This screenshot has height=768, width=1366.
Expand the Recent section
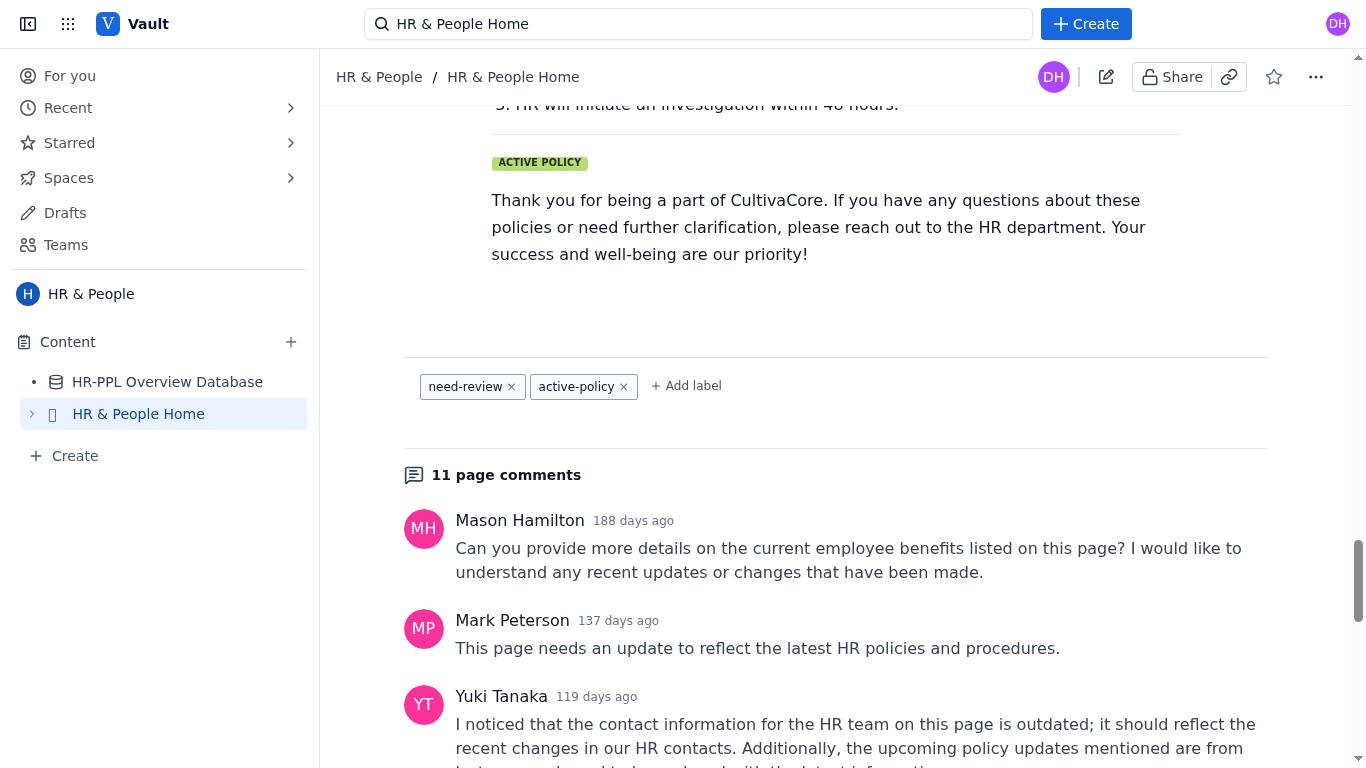pyautogui.click(x=291, y=108)
